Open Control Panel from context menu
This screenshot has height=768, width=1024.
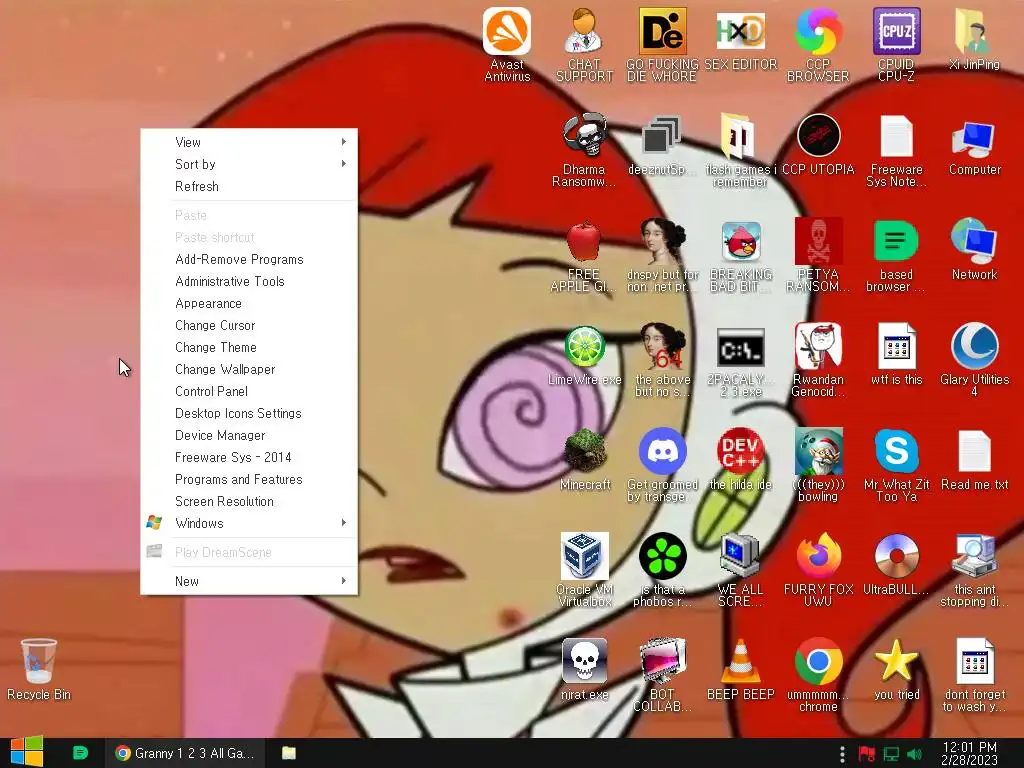coord(249,391)
